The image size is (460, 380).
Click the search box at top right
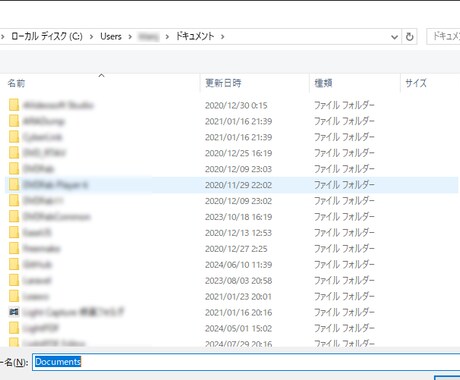coord(443,36)
